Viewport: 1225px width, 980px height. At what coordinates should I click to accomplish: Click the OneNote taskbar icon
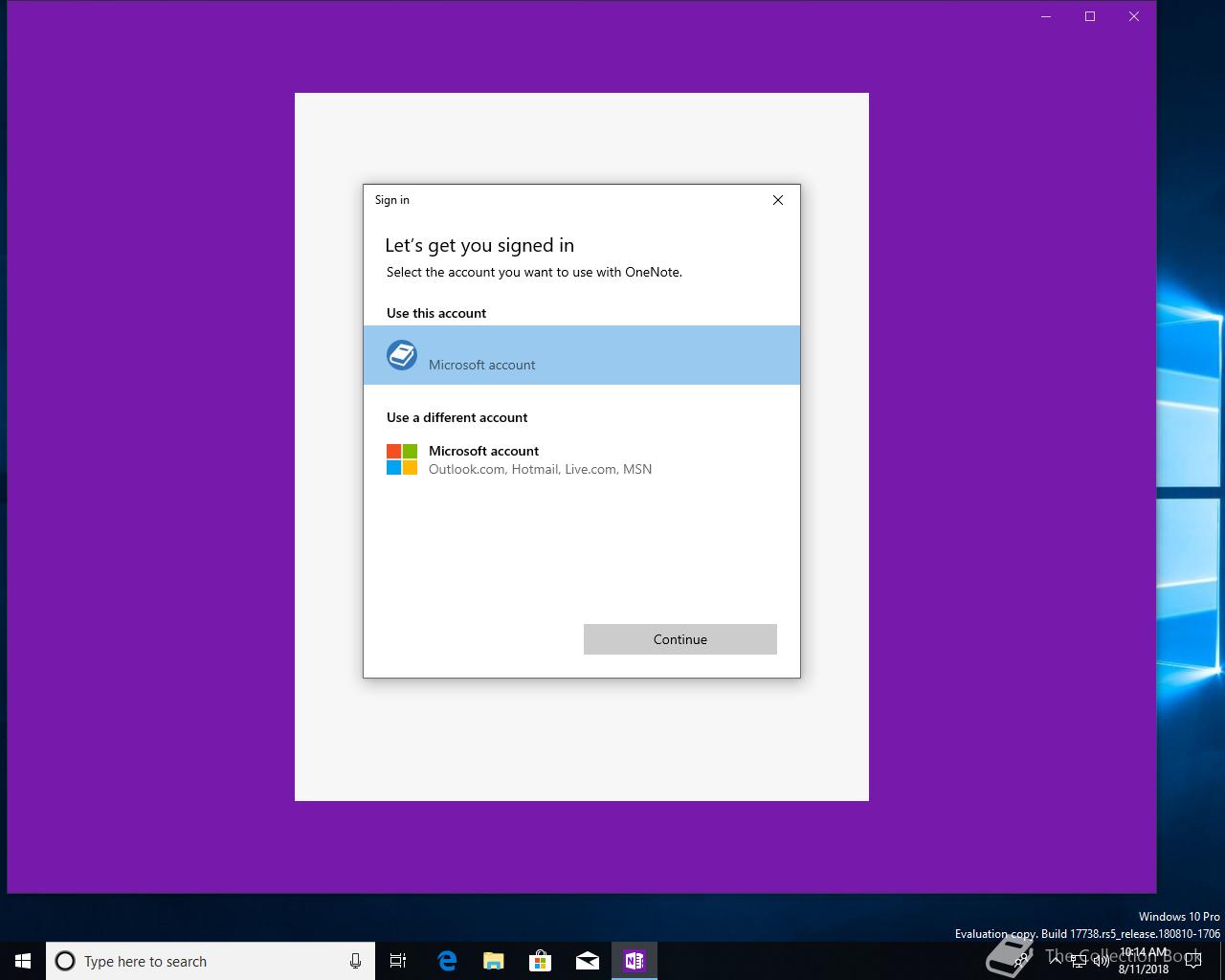pos(635,961)
